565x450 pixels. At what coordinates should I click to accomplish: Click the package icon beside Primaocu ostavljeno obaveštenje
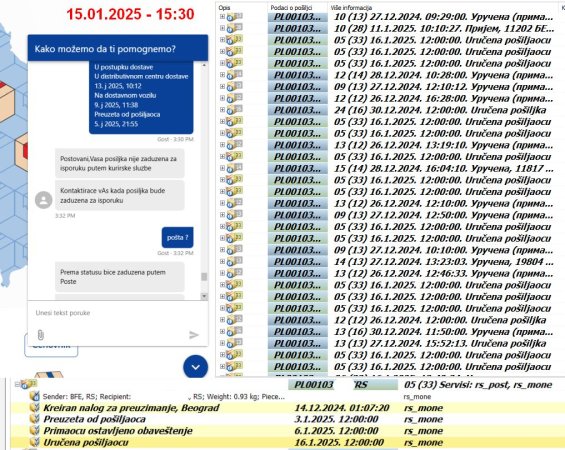[x=35, y=431]
